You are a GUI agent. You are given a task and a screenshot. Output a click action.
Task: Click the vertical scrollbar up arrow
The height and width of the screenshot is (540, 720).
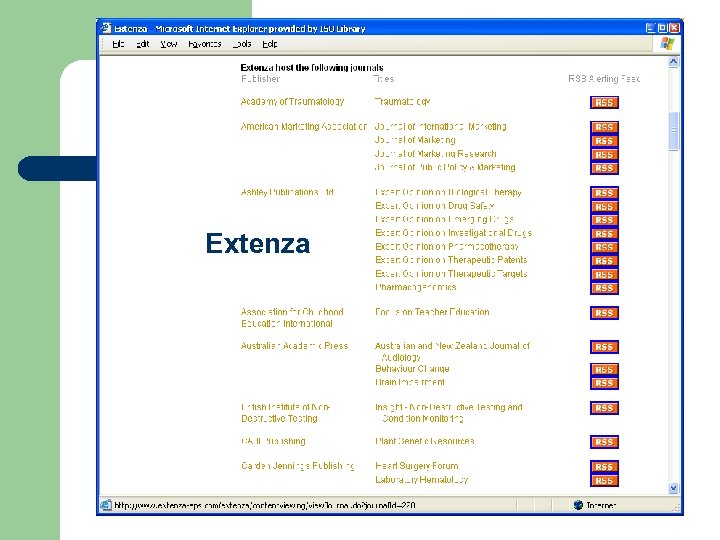(x=673, y=62)
